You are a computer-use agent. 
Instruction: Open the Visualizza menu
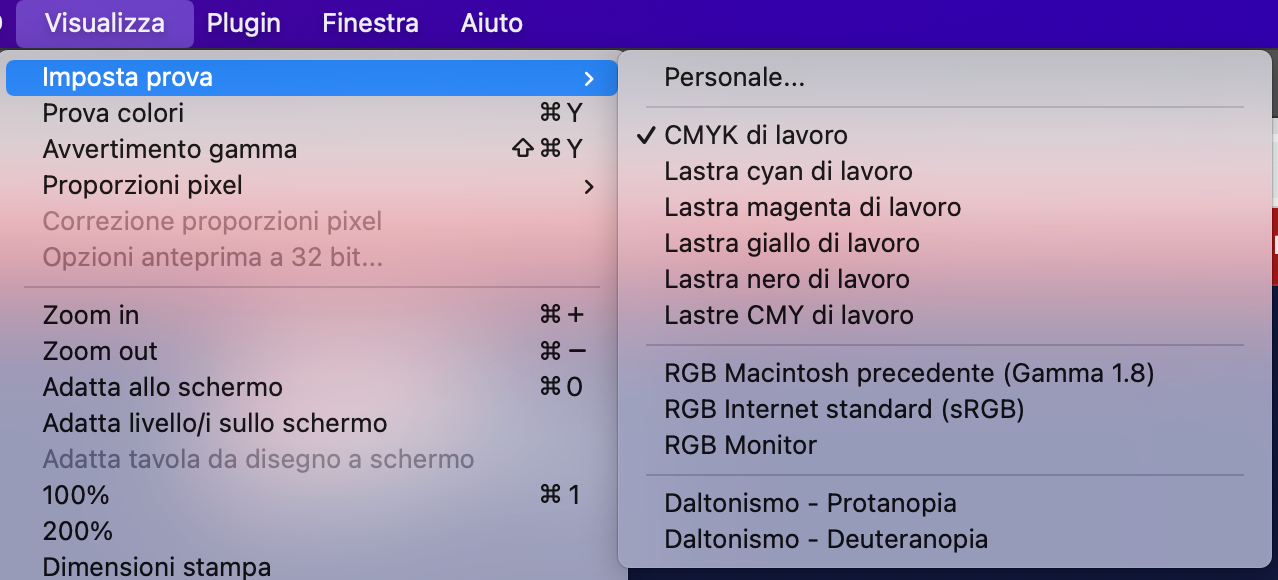point(105,23)
